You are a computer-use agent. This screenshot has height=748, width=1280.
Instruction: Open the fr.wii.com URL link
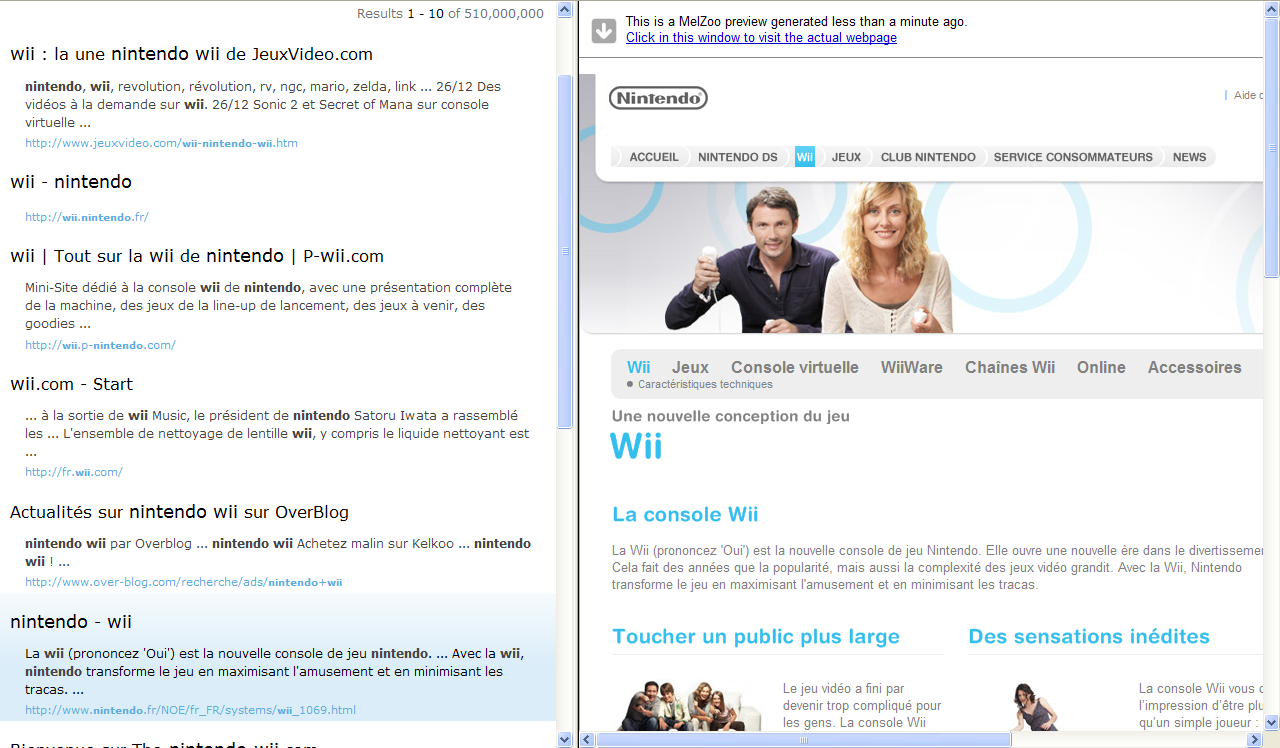tap(74, 472)
